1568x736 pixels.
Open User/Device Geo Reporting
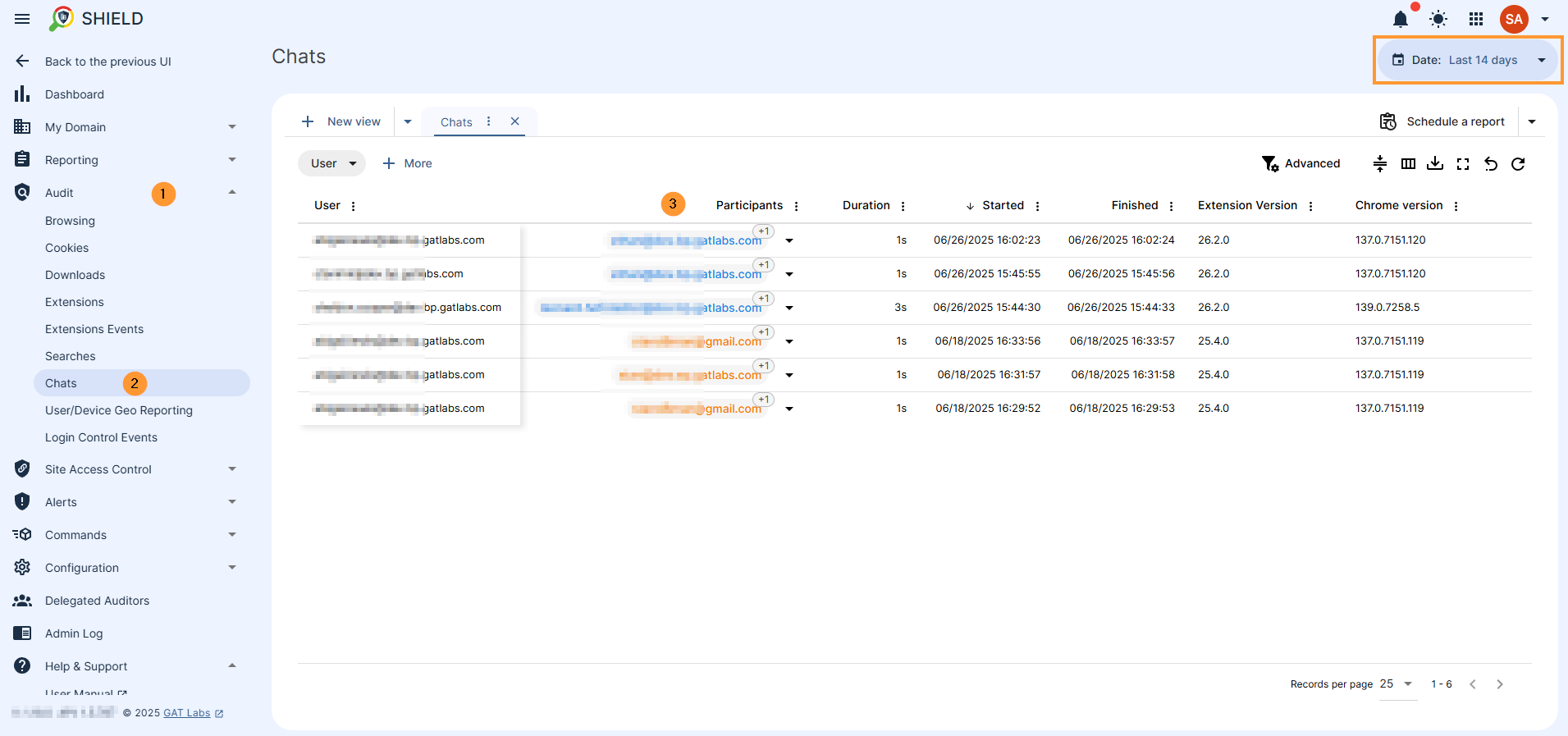coord(119,410)
